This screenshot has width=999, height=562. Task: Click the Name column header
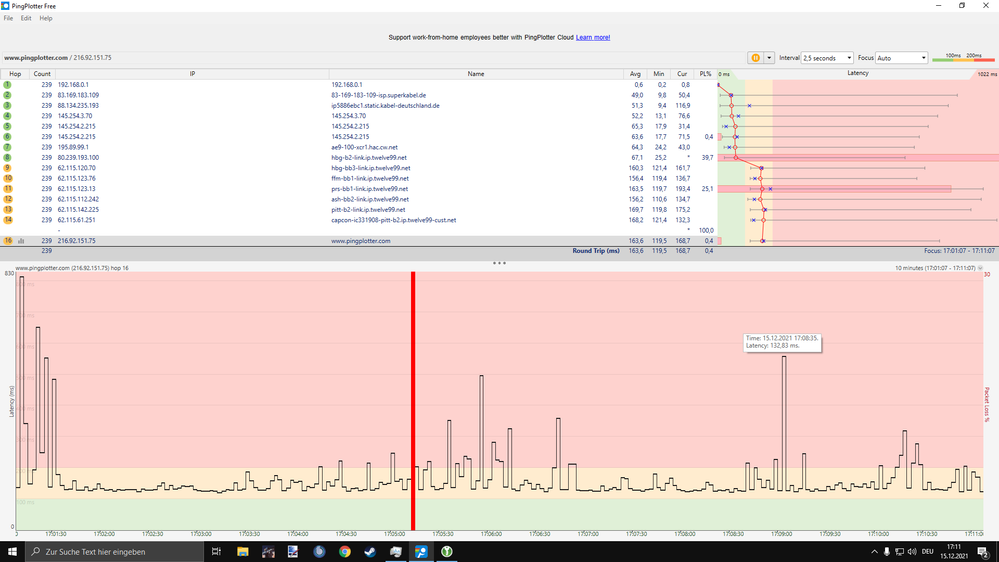tap(476, 74)
